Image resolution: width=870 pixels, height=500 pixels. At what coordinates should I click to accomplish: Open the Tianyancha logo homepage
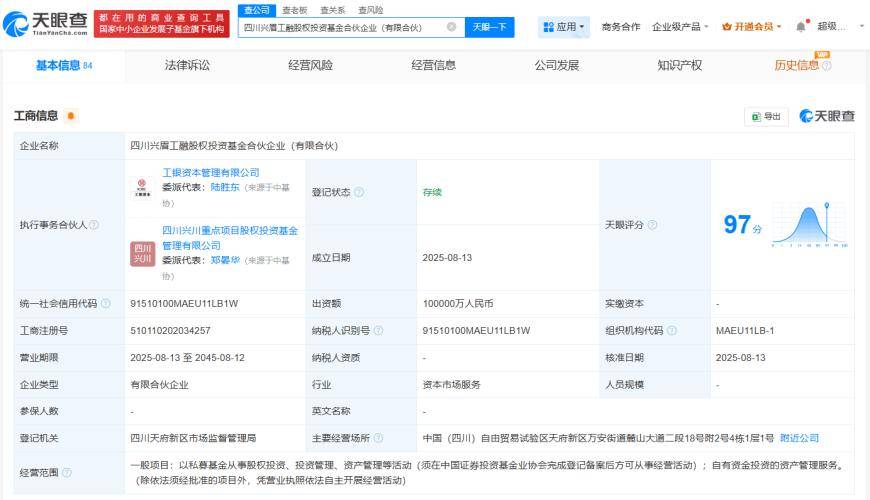pyautogui.click(x=45, y=23)
